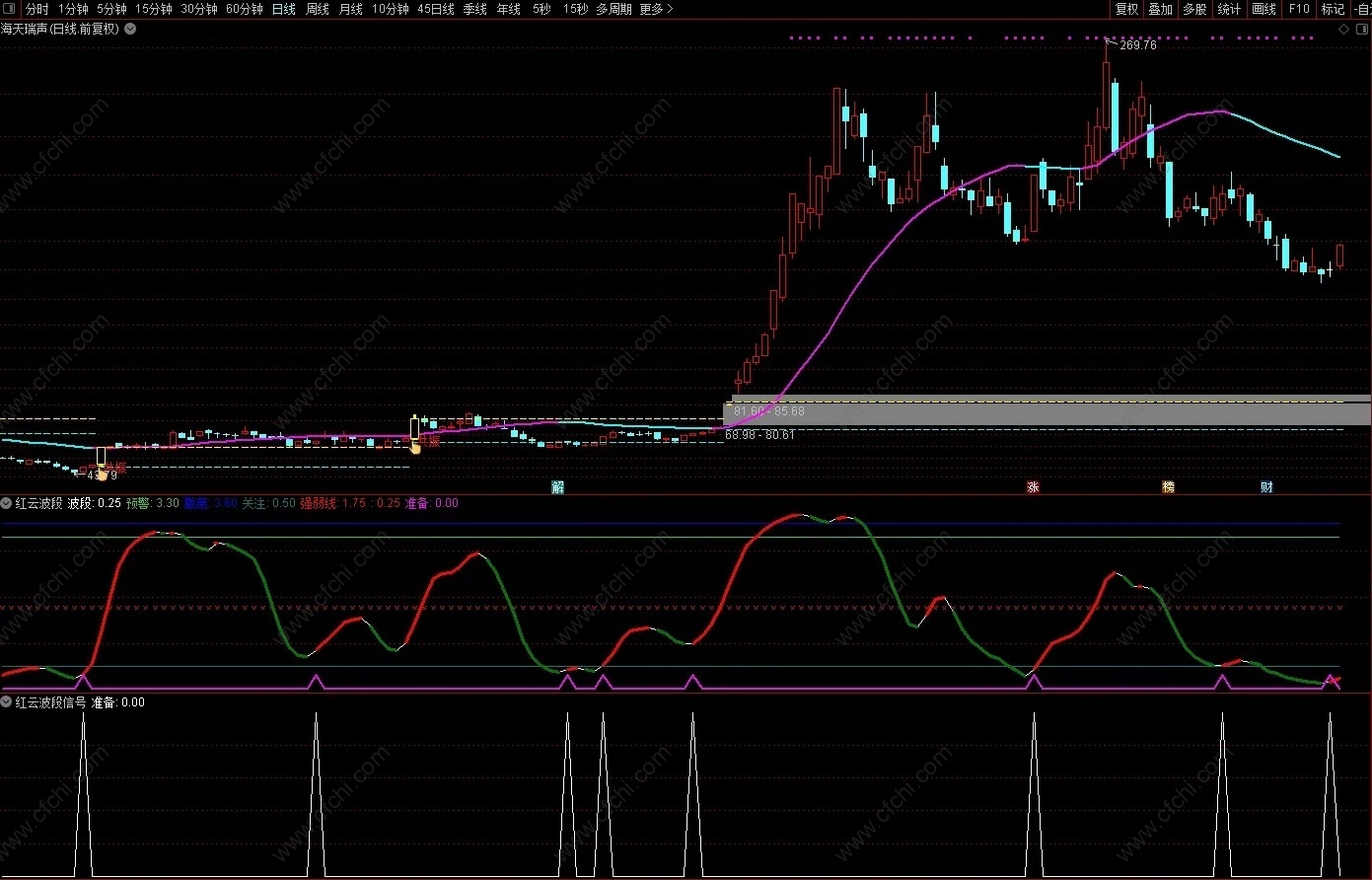Collapse the 红云波段 indicator panel
Viewport: 1372px width, 880px height.
coord(7,503)
